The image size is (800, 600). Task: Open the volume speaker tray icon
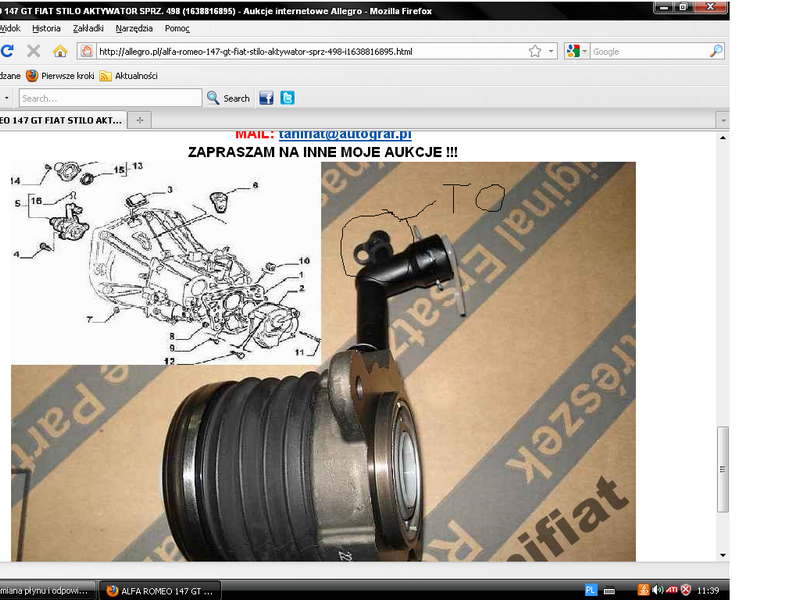pyautogui.click(x=658, y=590)
